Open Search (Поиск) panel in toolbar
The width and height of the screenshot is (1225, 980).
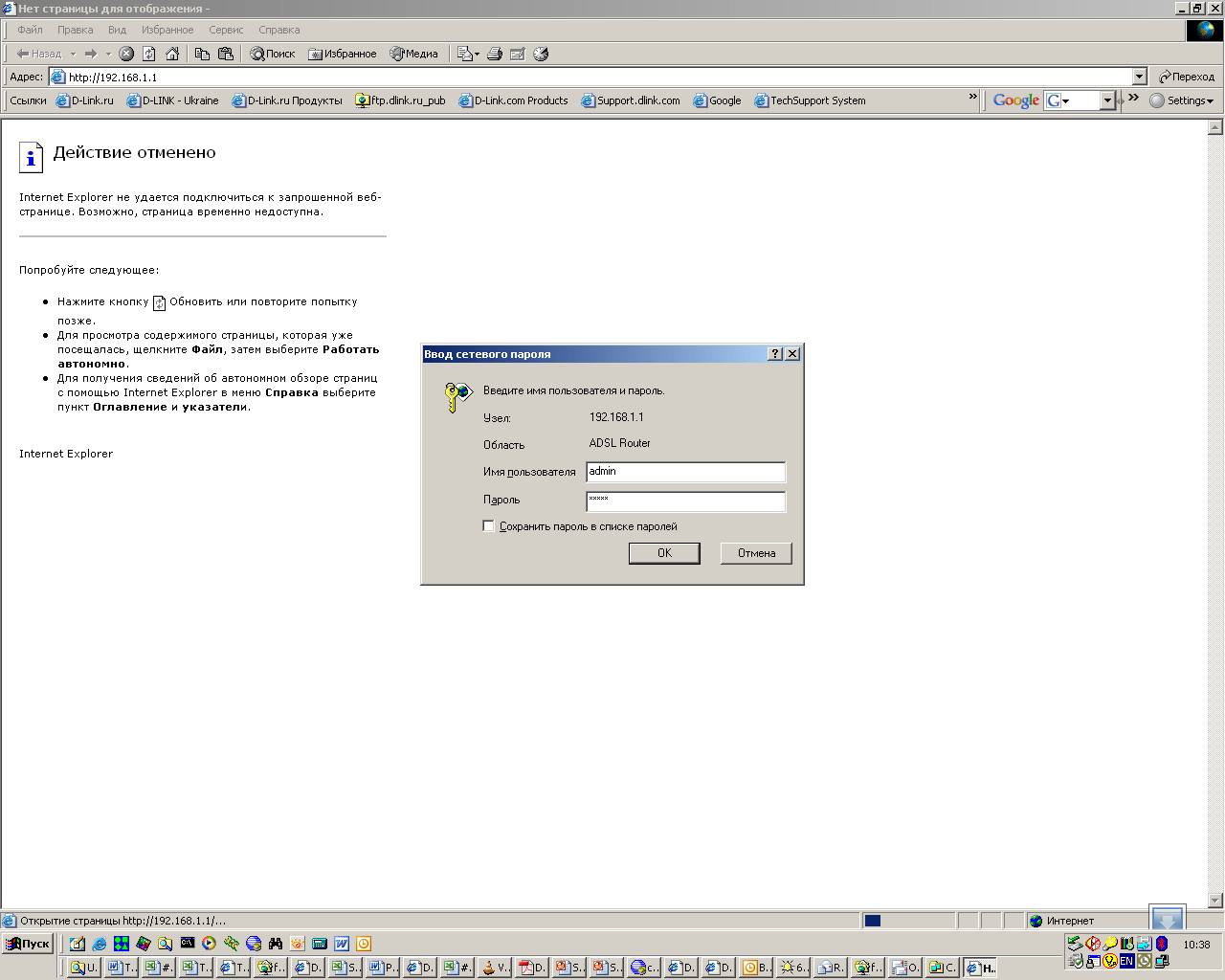(273, 54)
